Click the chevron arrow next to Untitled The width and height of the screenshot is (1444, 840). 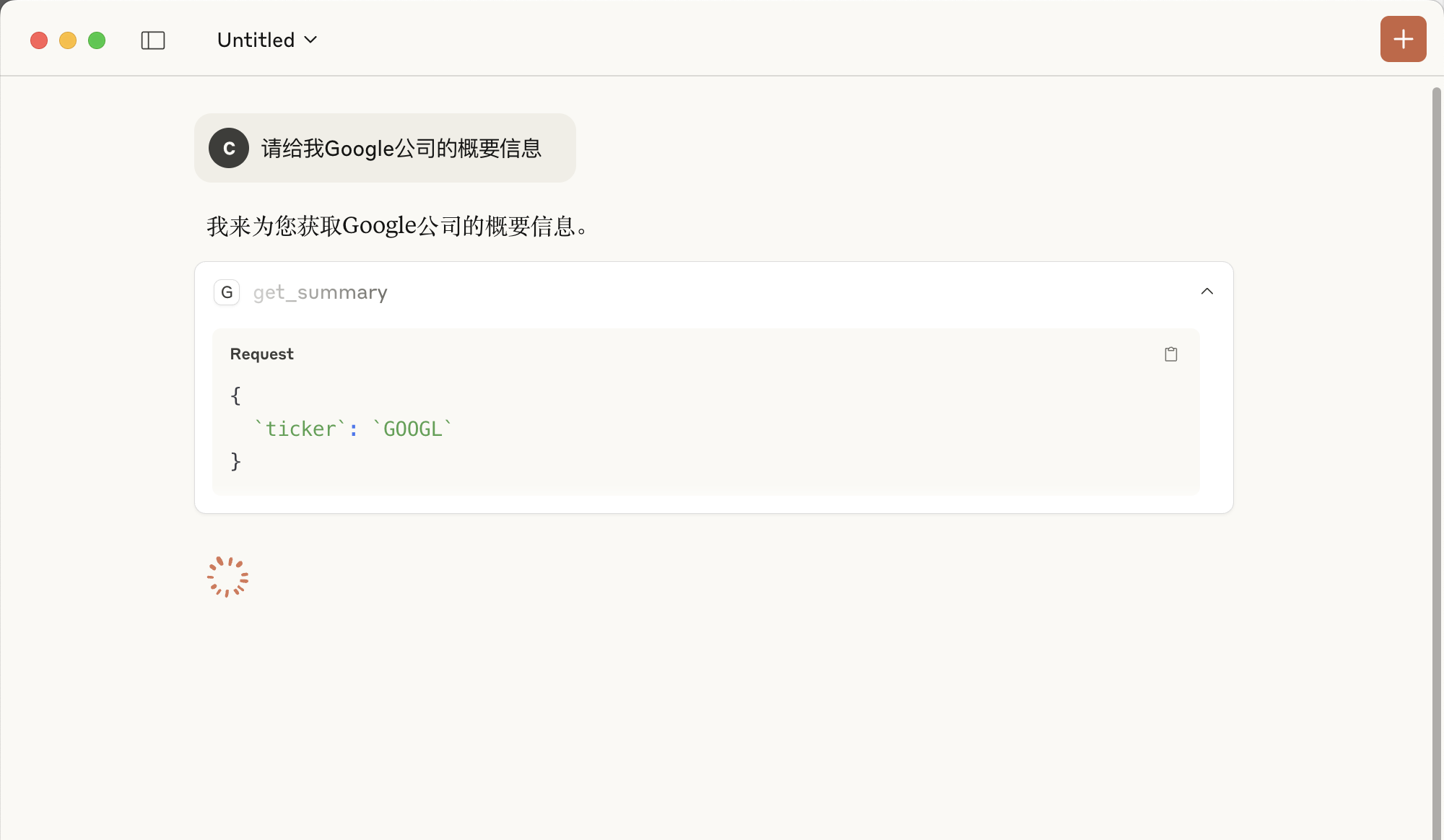[311, 40]
